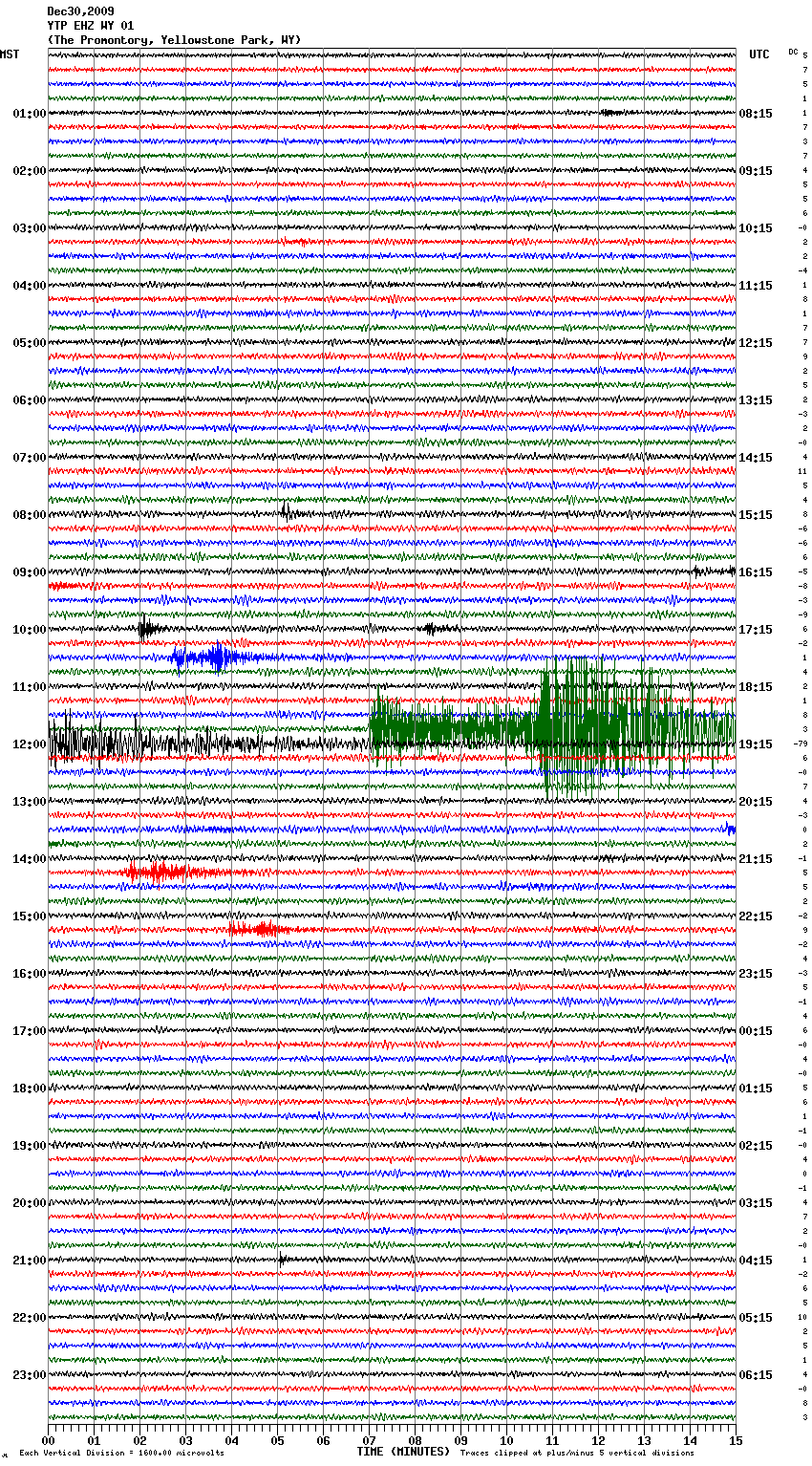
Task: Click the 'TIME (MINUTES)' axis title
Action: pos(403,1452)
